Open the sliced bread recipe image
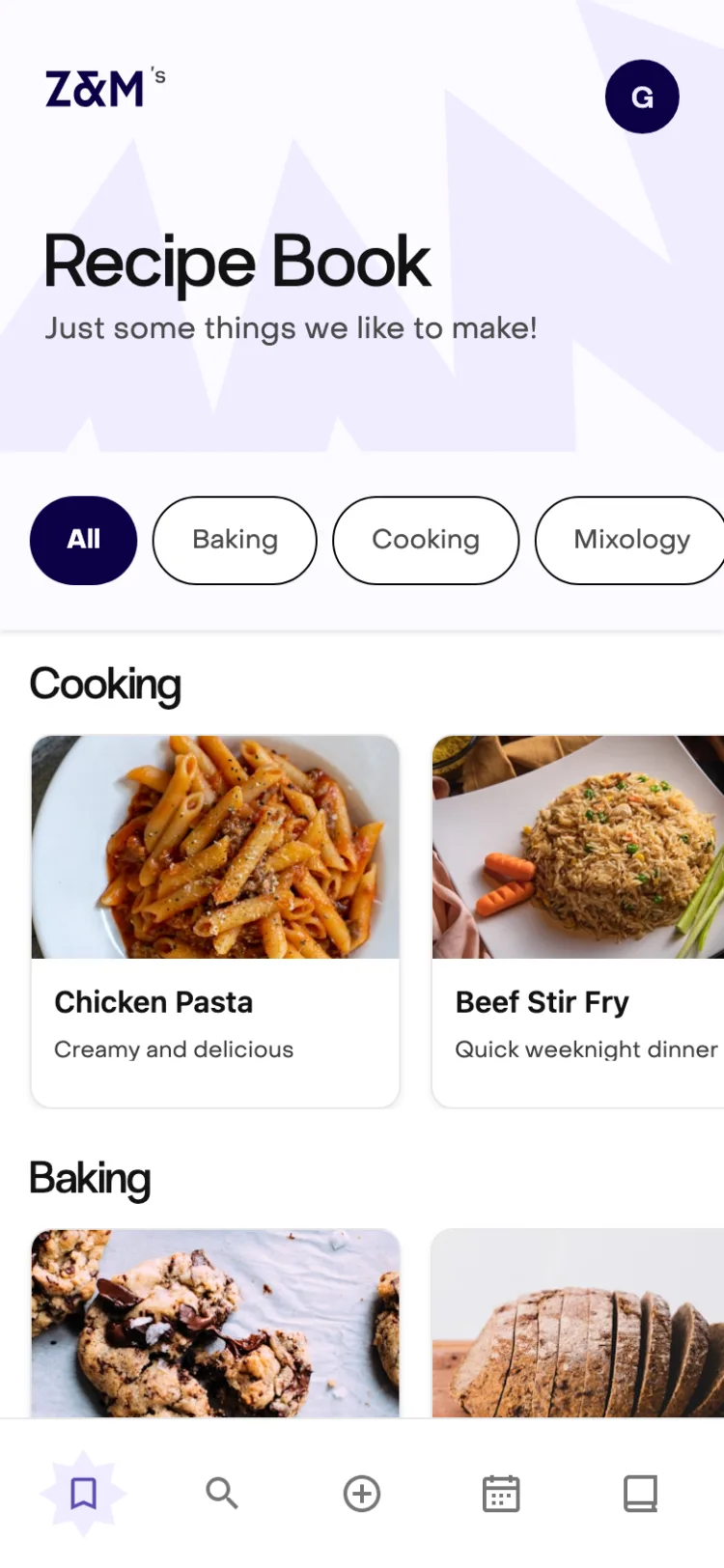The image size is (724, 1568). pyautogui.click(x=578, y=1323)
